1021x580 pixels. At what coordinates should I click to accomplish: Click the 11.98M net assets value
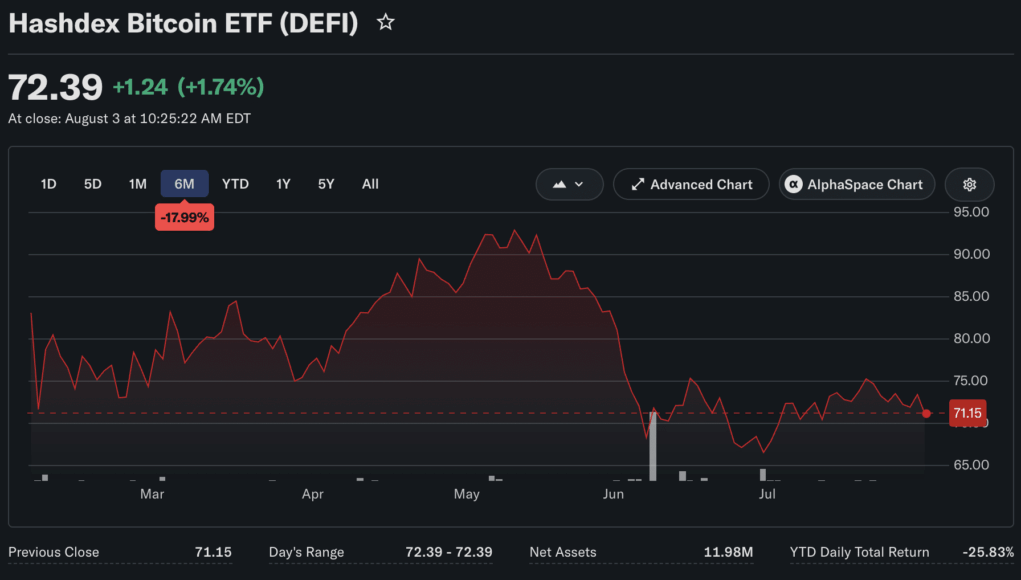[728, 552]
